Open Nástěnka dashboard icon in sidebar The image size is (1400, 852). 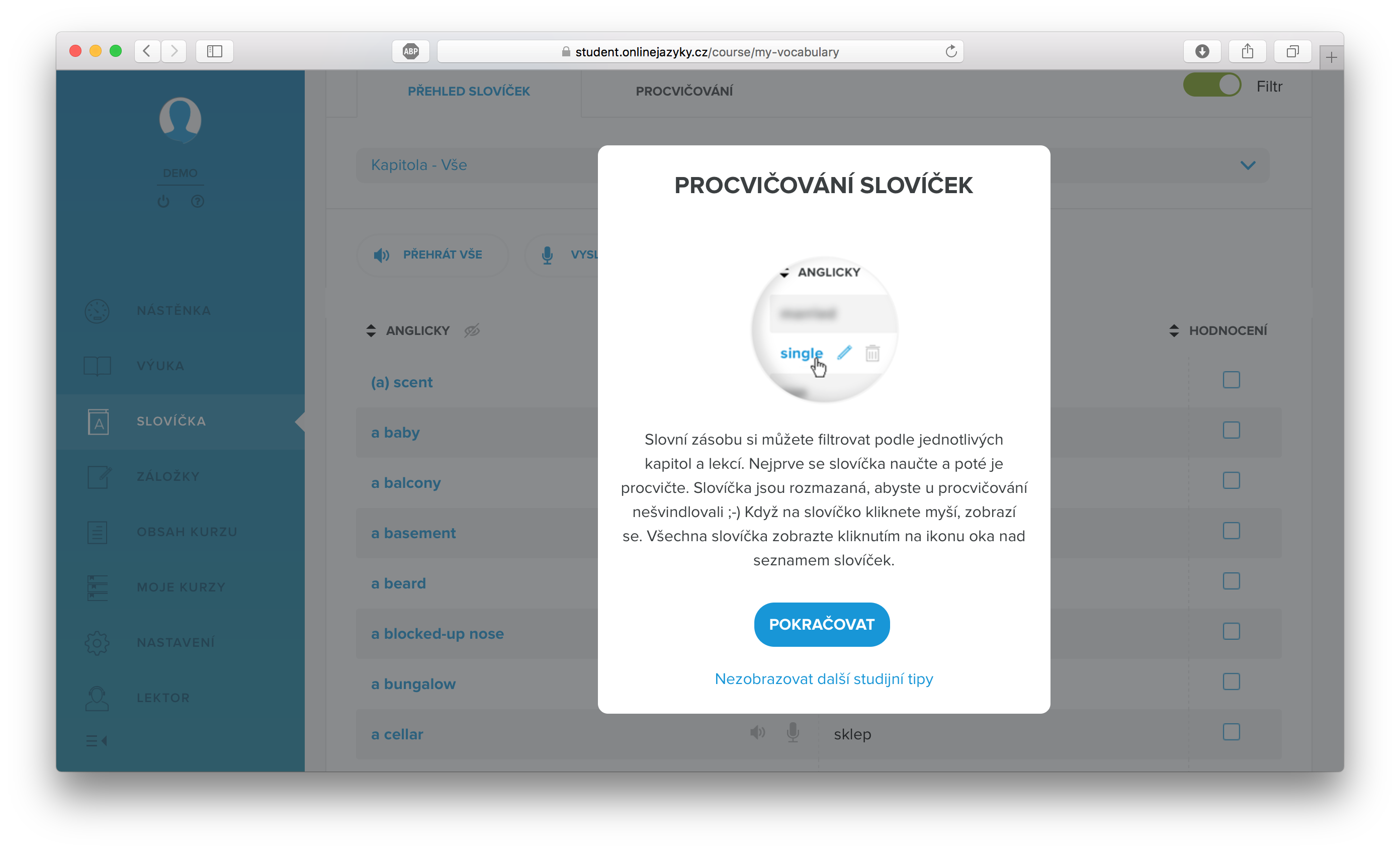coord(97,311)
